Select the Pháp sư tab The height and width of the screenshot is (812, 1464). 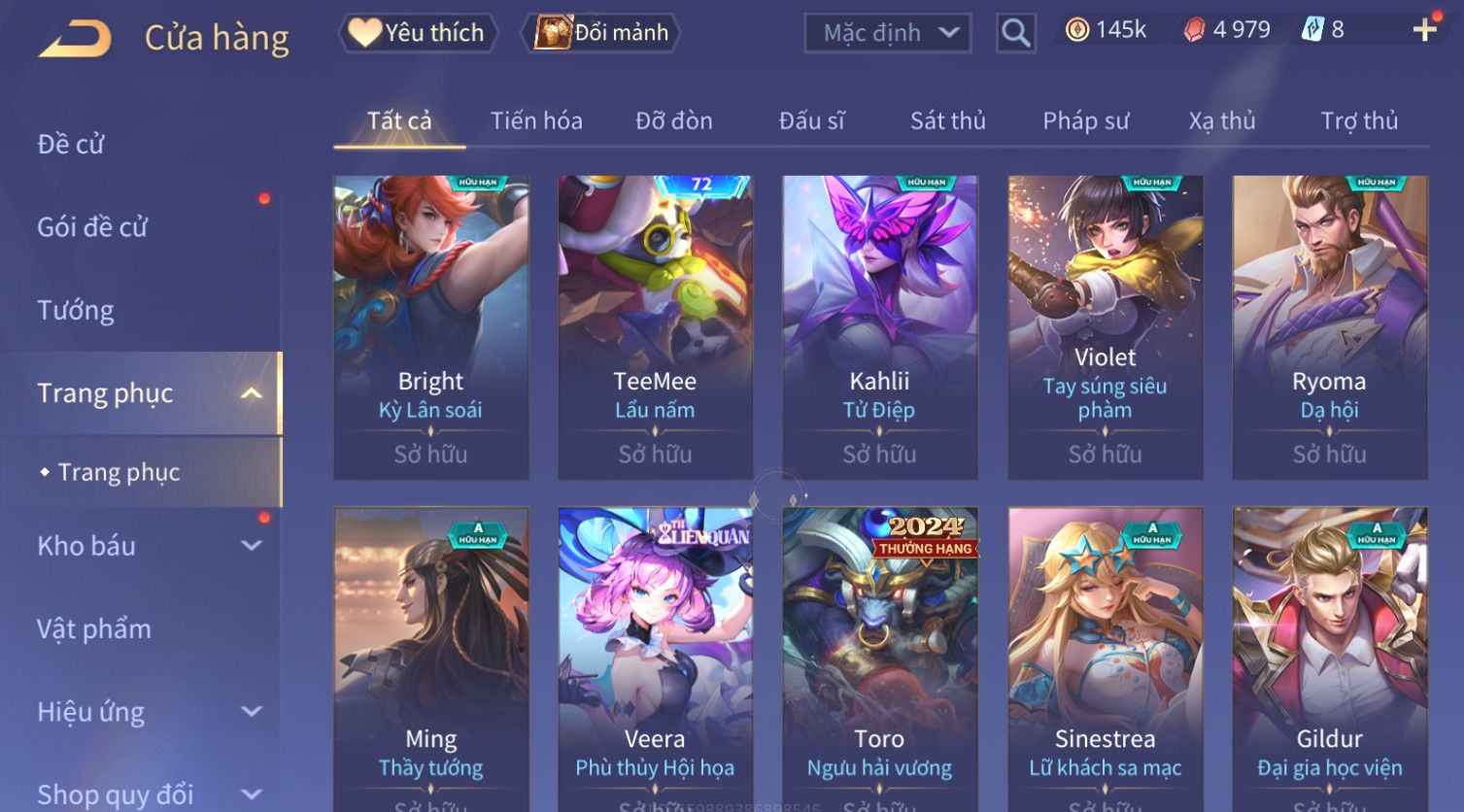[1086, 121]
